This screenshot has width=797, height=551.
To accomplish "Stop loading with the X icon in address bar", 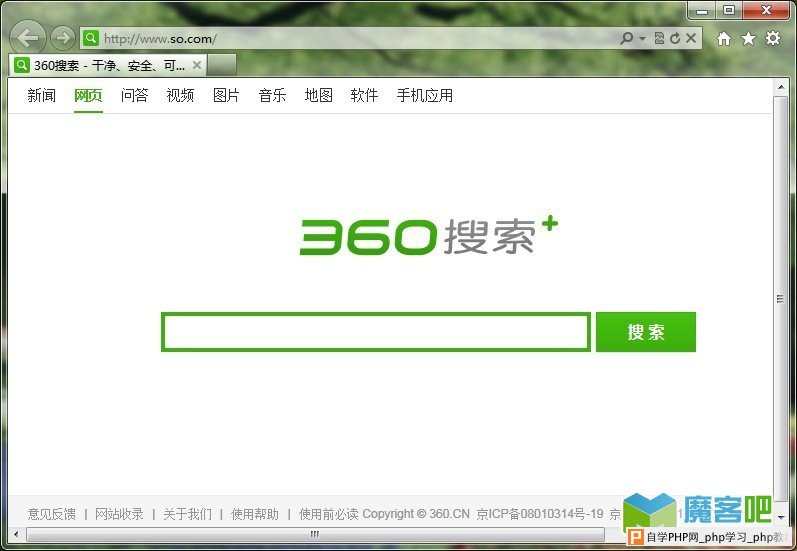I will point(691,38).
